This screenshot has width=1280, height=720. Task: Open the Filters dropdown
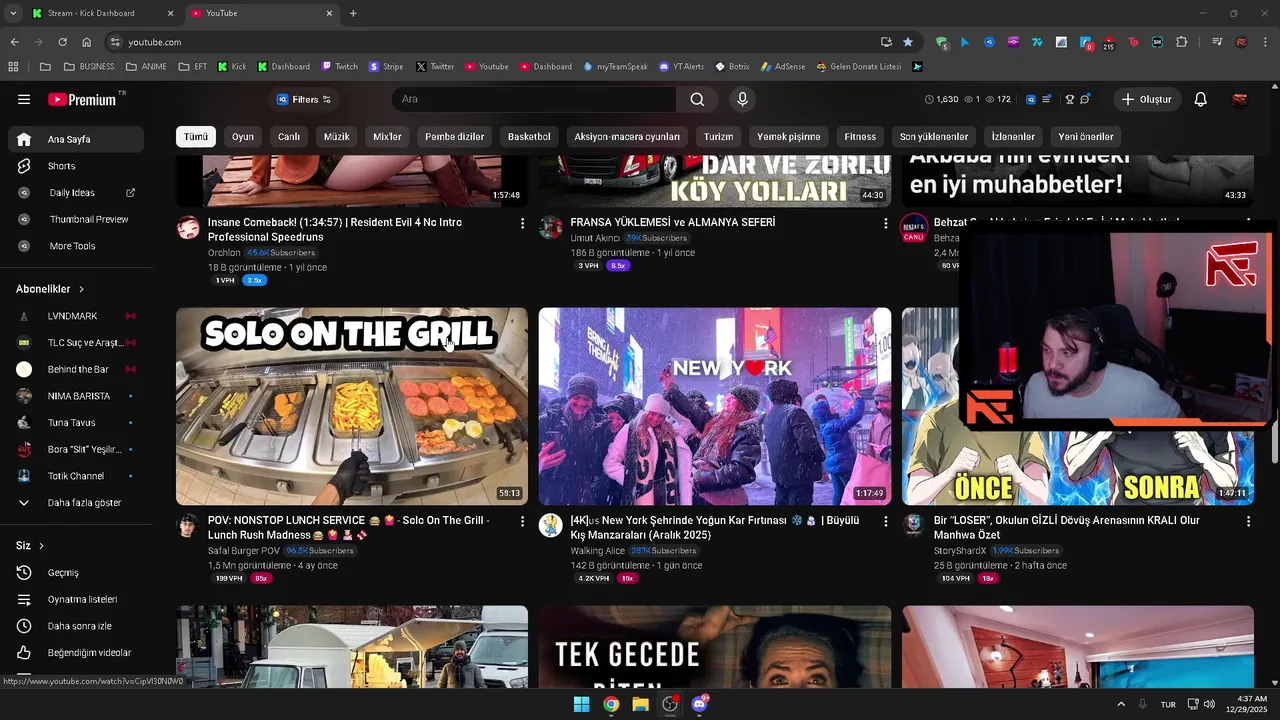pyautogui.click(x=303, y=99)
